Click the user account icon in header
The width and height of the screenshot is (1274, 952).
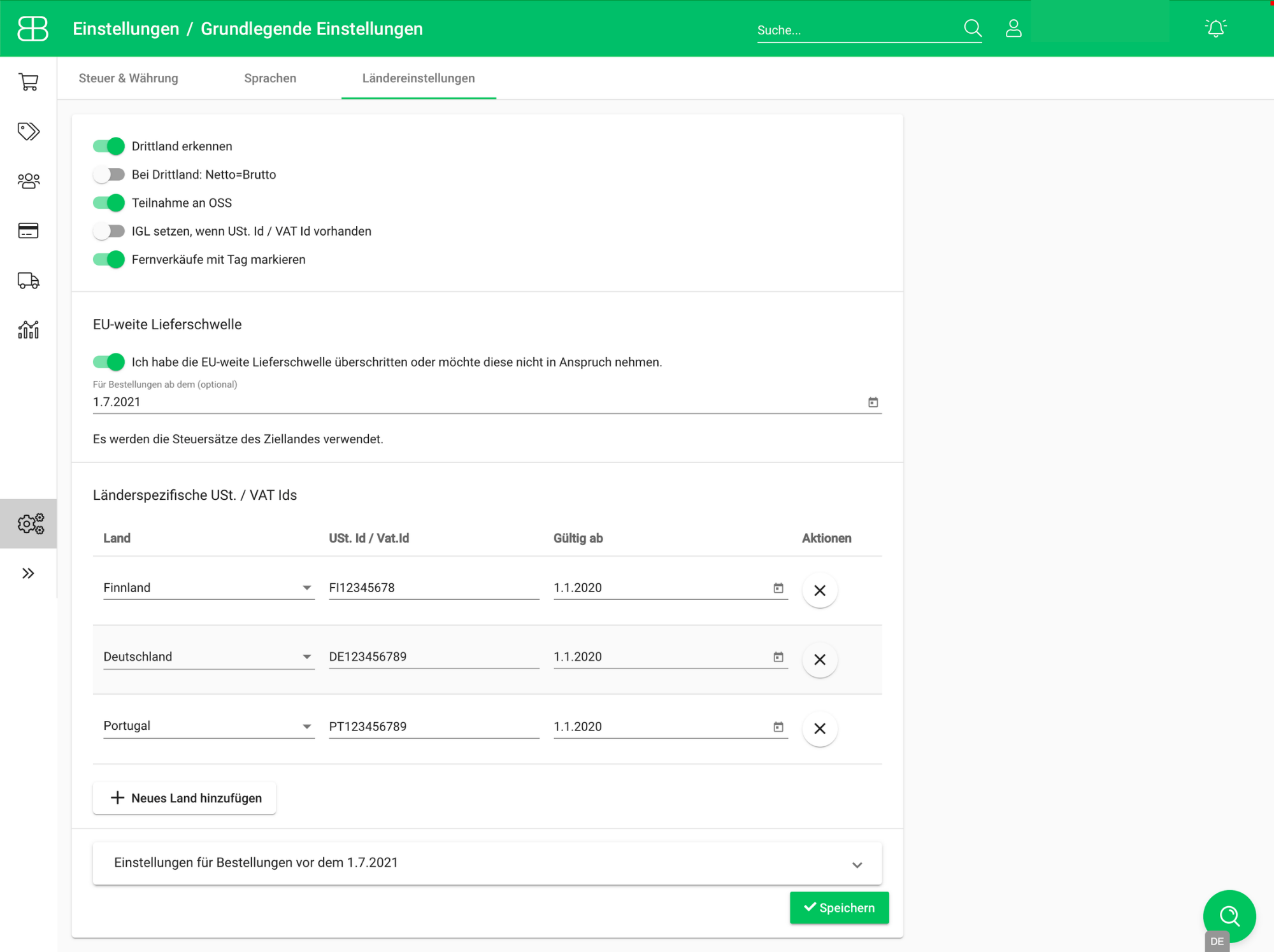(1013, 28)
